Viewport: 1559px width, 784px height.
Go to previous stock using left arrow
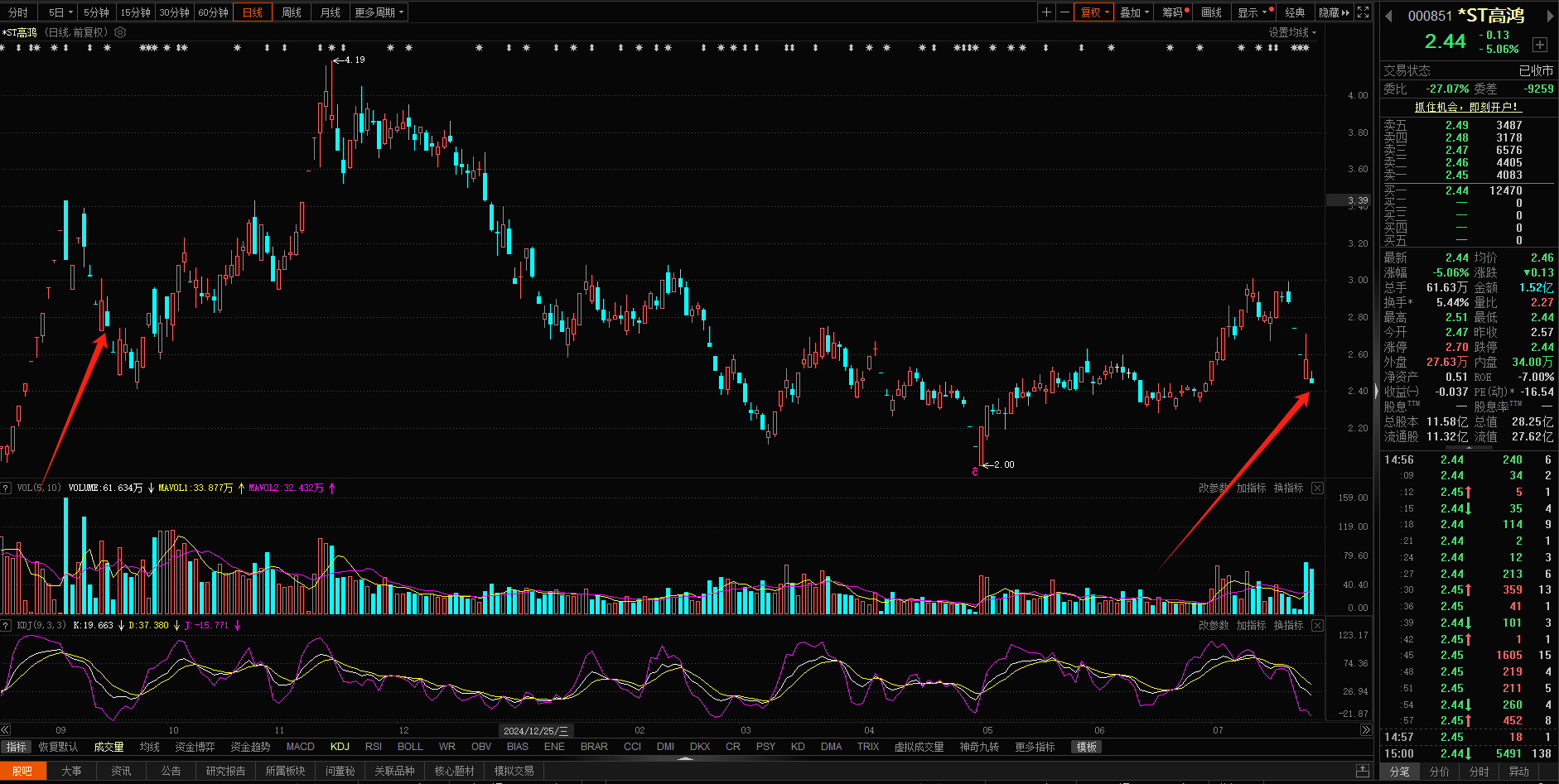click(x=1388, y=16)
